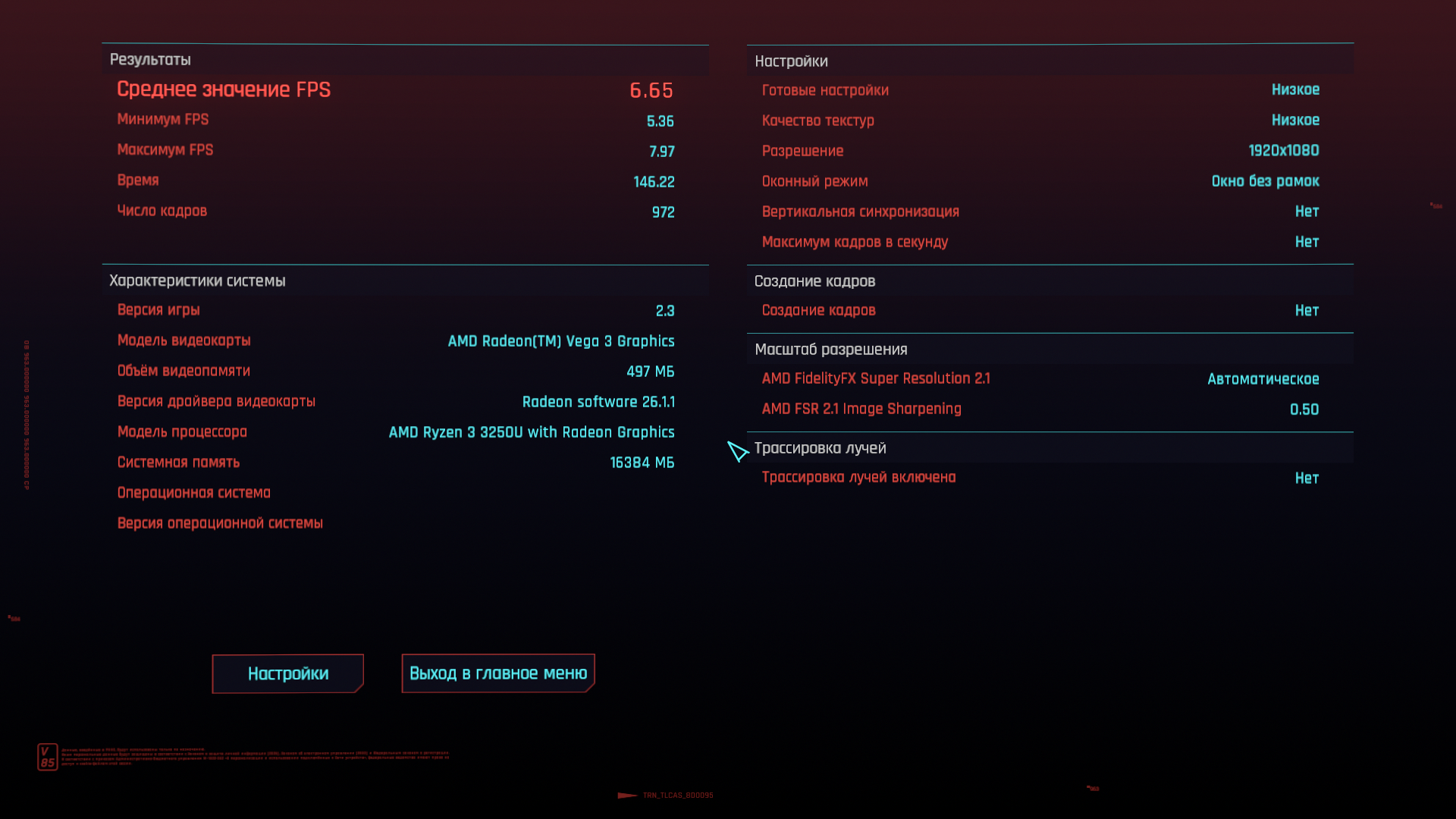This screenshot has width=1456, height=819.
Task: Click the Разрешение value 1920x1080
Action: (x=1283, y=151)
